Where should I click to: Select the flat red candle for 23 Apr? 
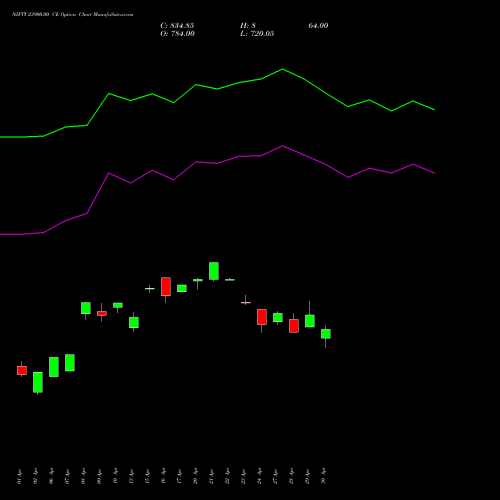pos(246,302)
